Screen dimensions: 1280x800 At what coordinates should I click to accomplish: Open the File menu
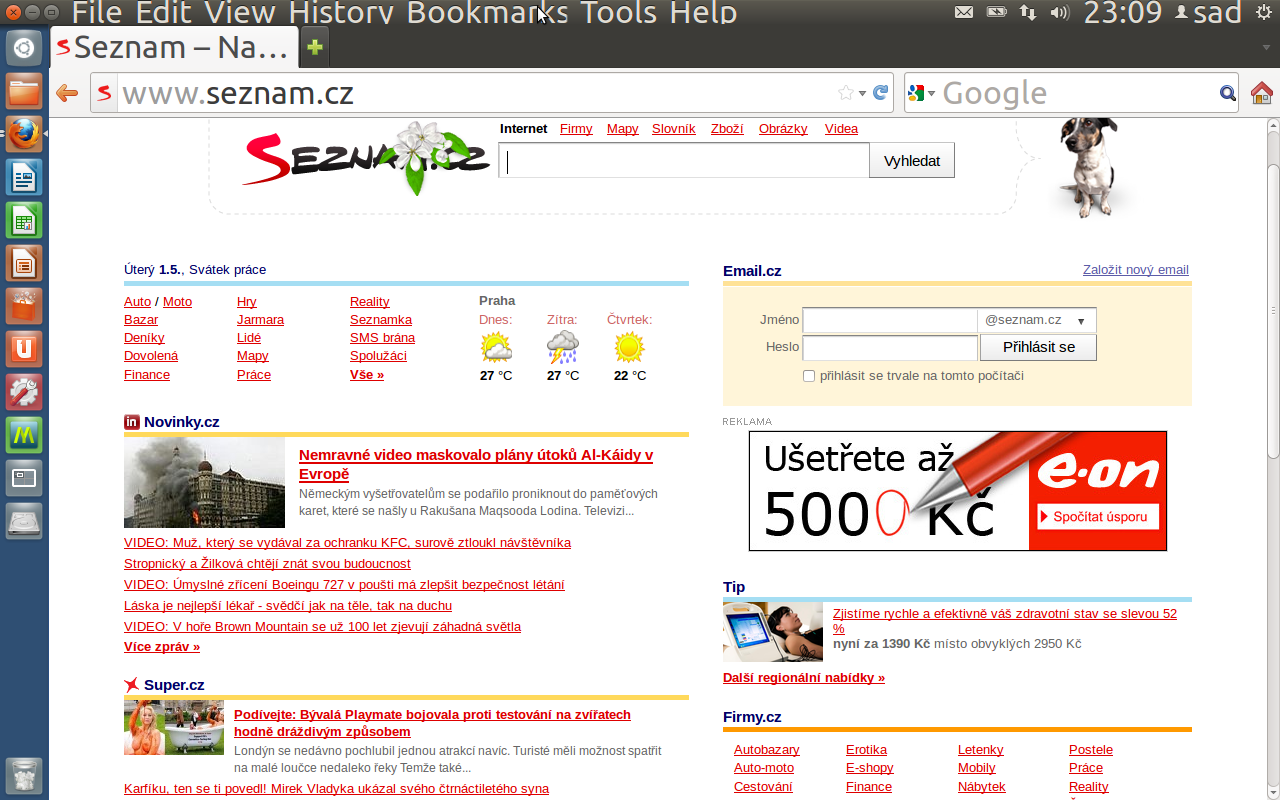point(99,13)
